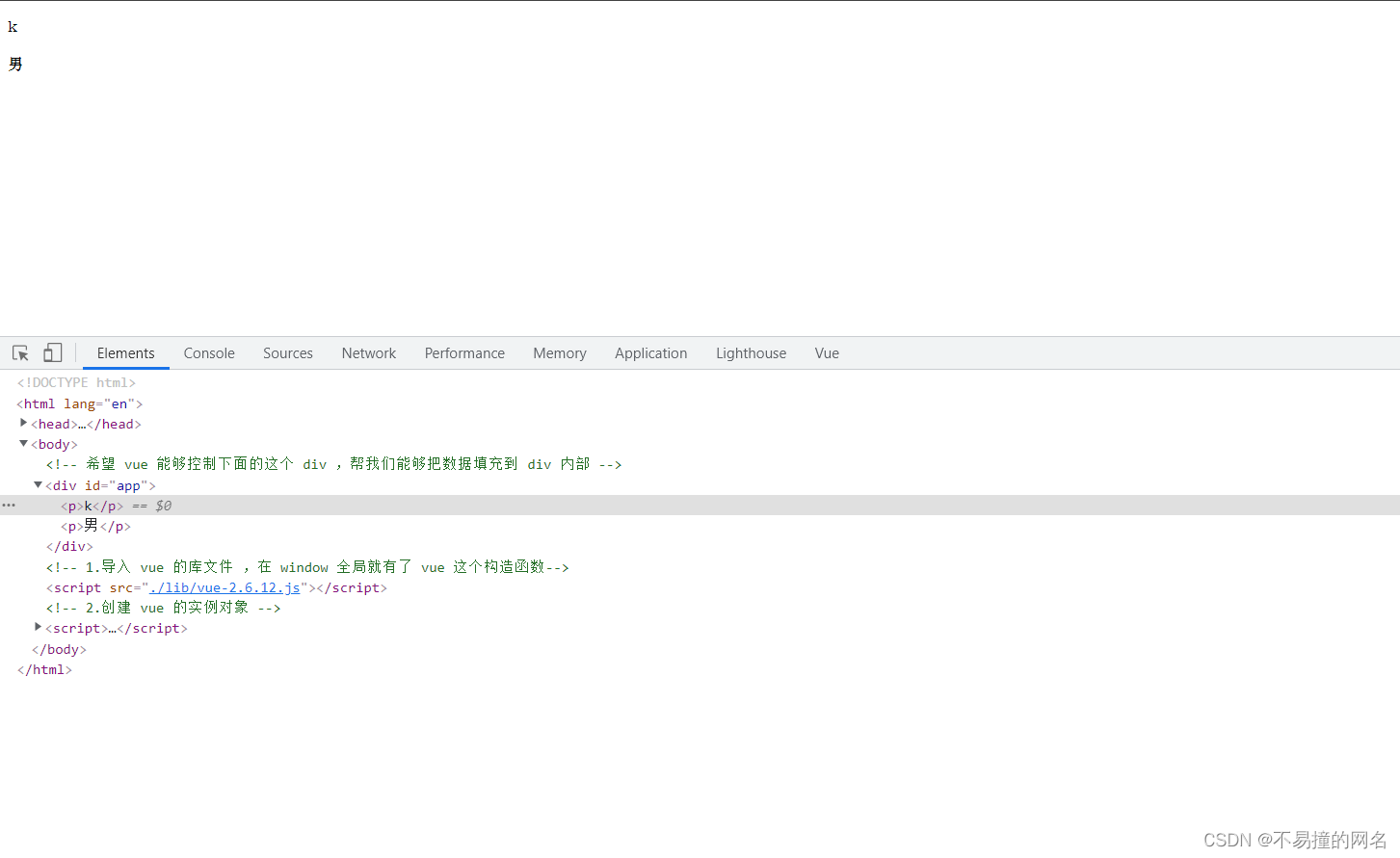Open the Console tab
1400x858 pixels.
click(209, 353)
